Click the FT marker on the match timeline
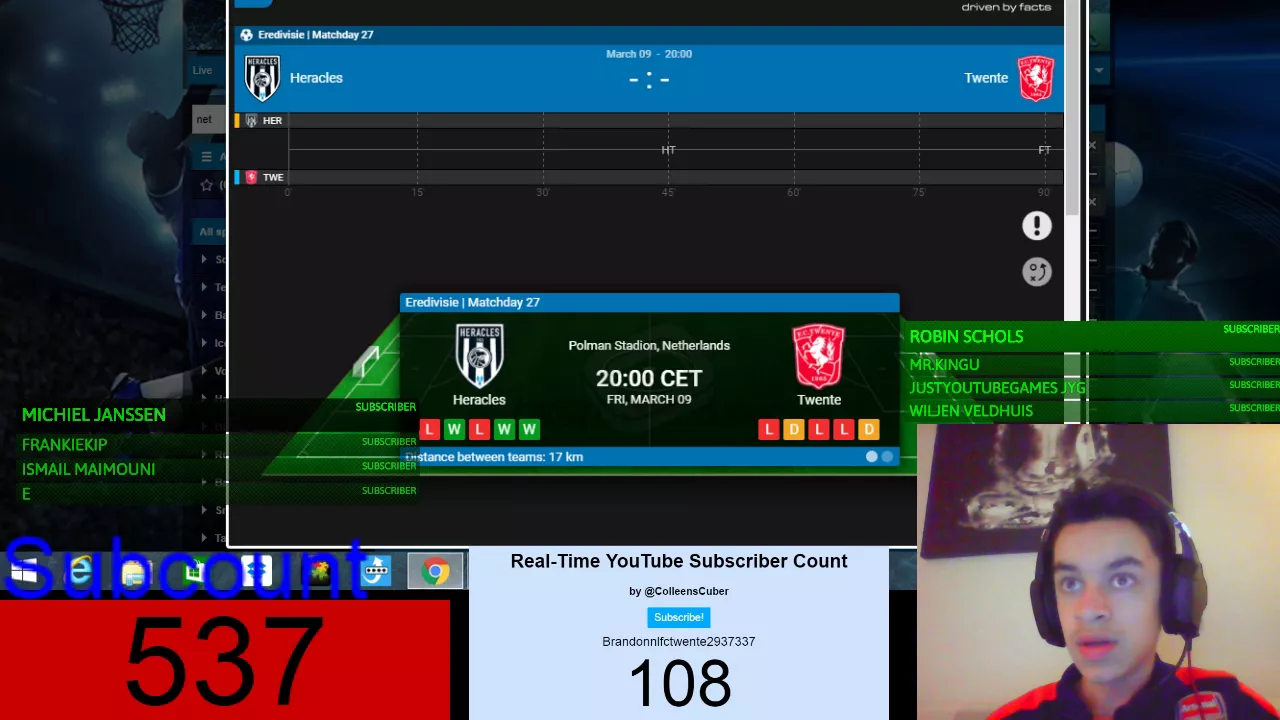Screen dimensions: 1280x720 click(x=1044, y=150)
